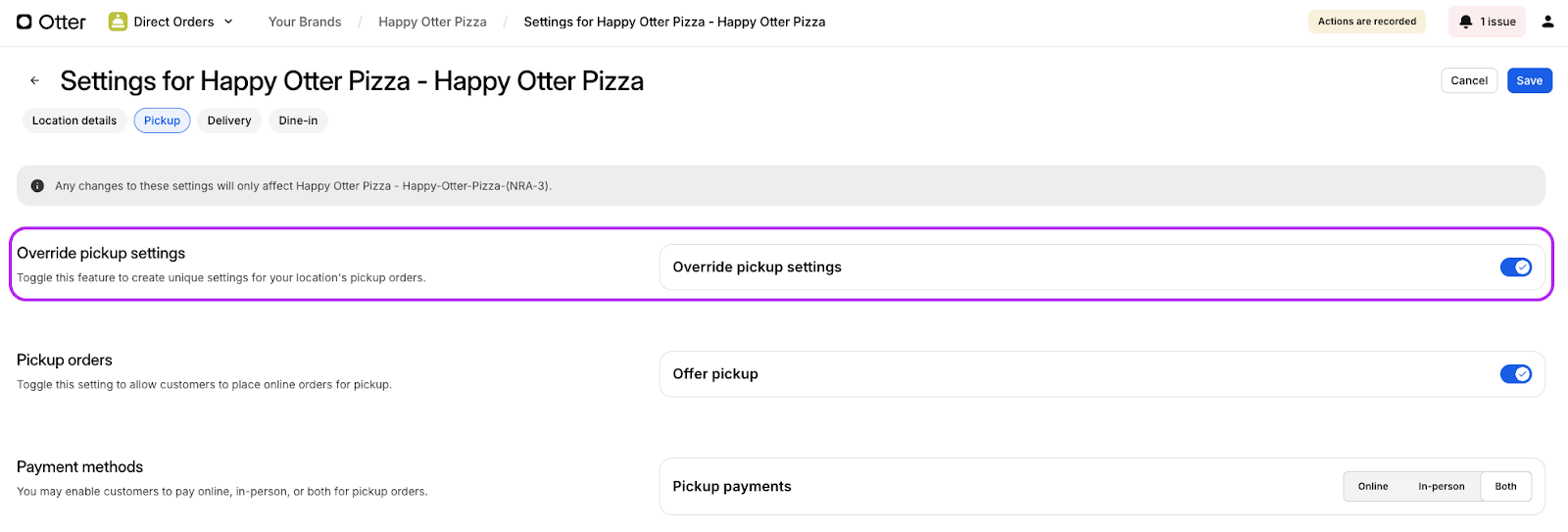Choose In-person pickup payments option
The image size is (1568, 532).
click(x=1441, y=487)
